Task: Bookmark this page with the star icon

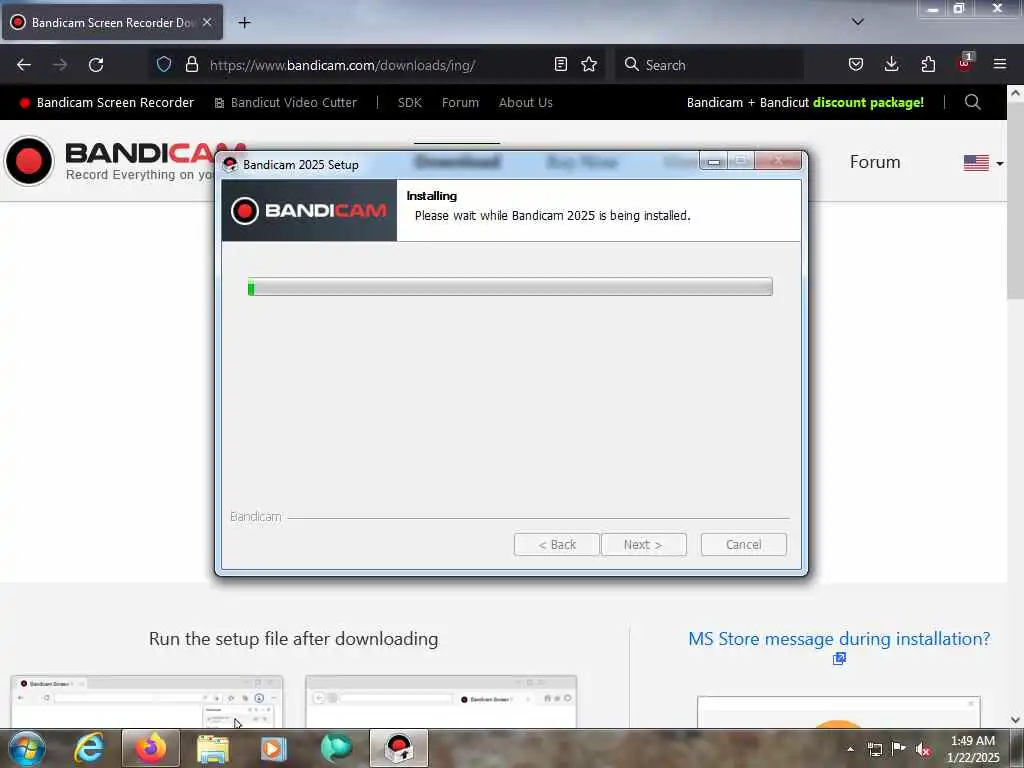Action: point(589,64)
